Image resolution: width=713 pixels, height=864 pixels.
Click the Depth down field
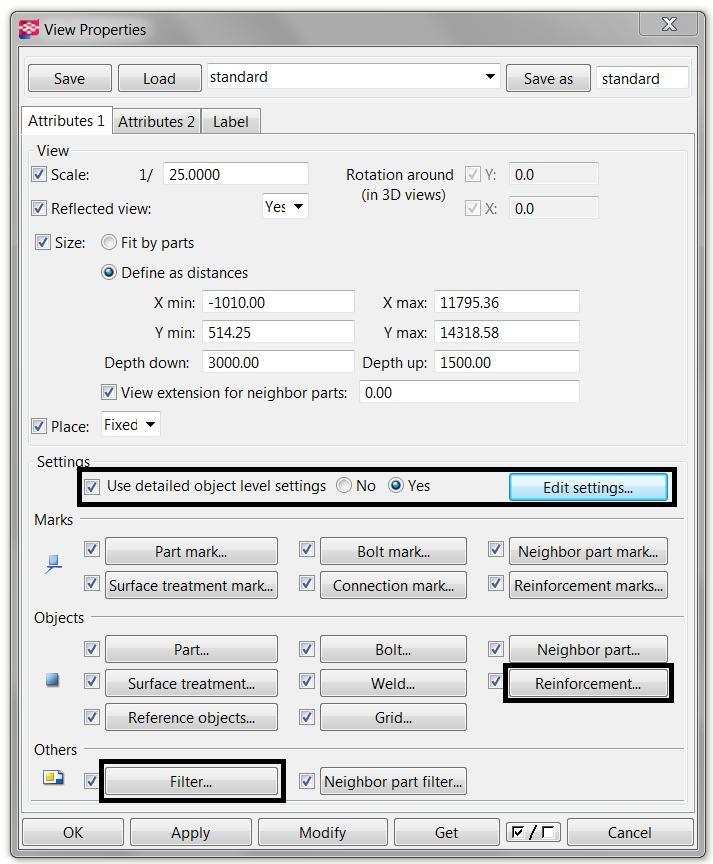pyautogui.click(x=278, y=362)
